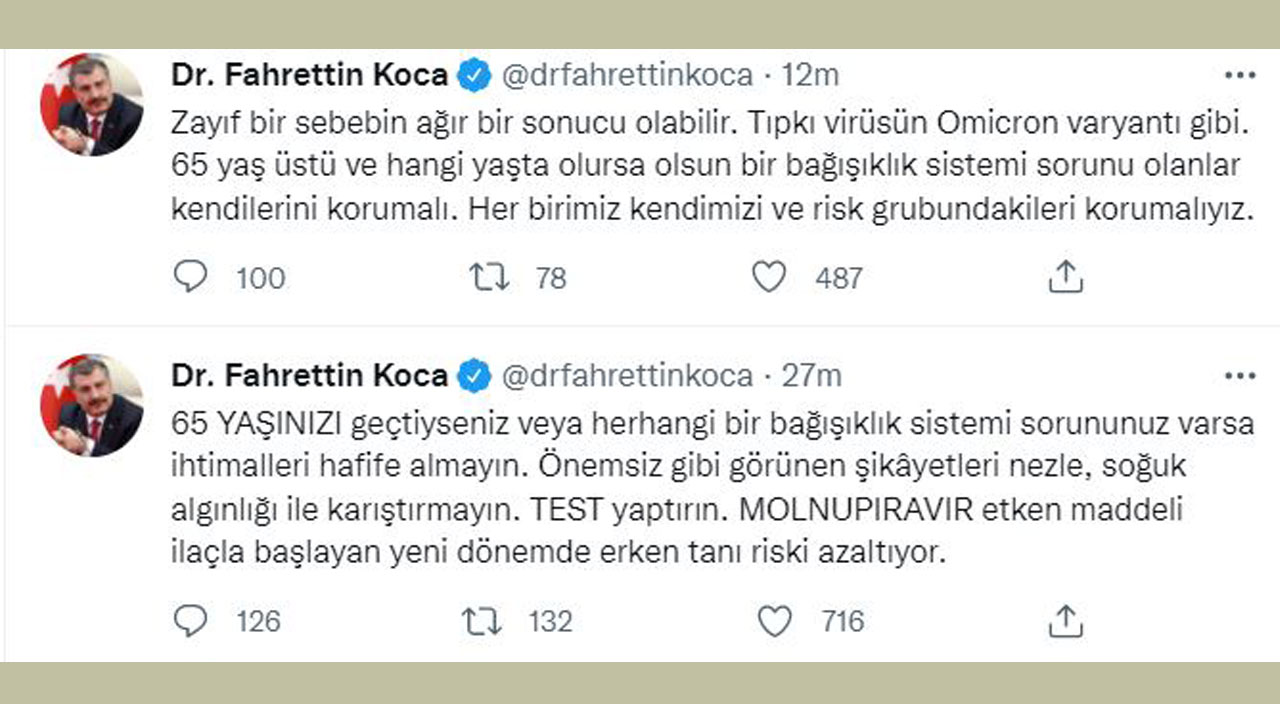Open more options on the 27m tweet

click(x=1240, y=376)
